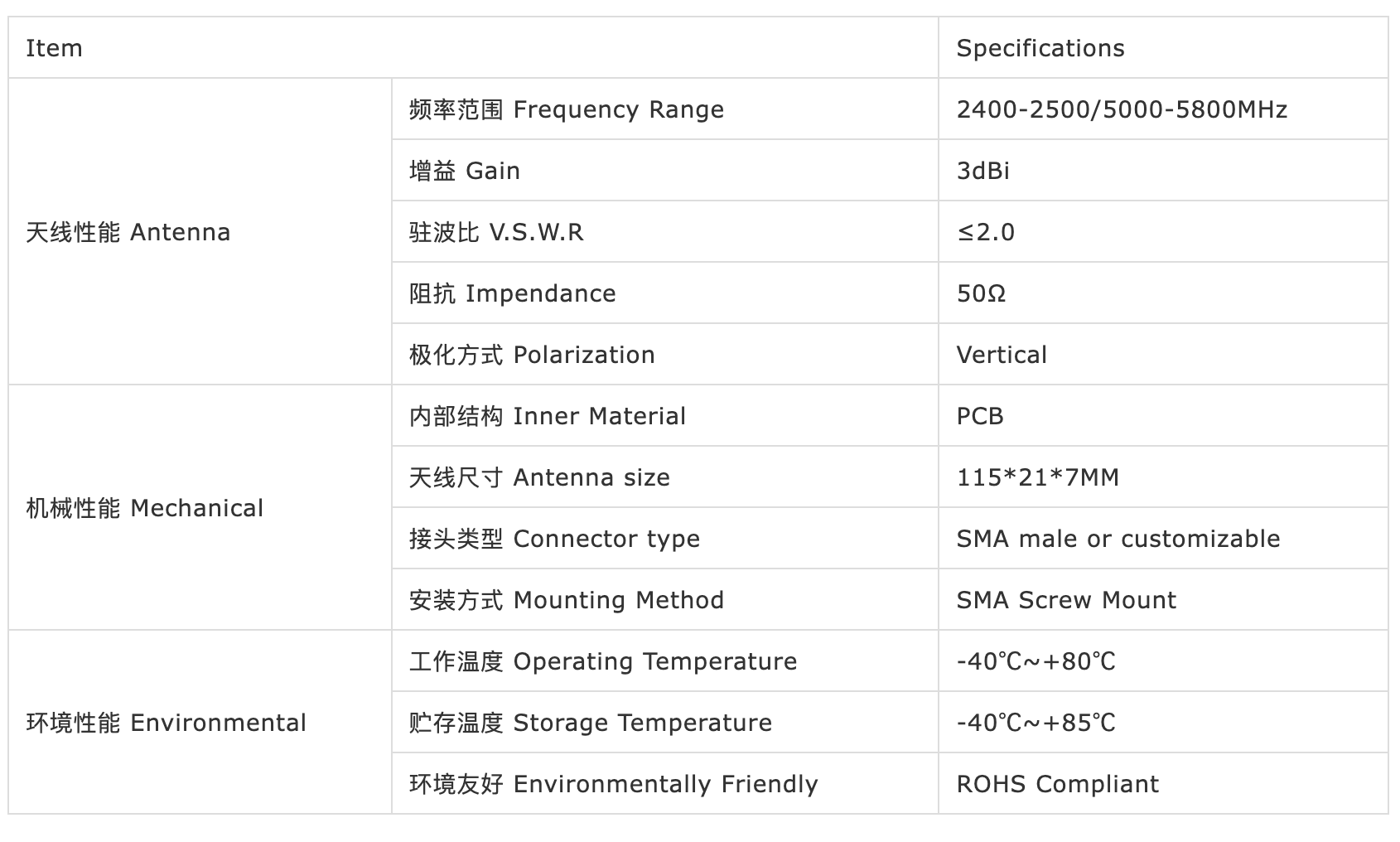Click the 2400-2500/5000-5800MHz value
1400x842 pixels.
click(1122, 109)
